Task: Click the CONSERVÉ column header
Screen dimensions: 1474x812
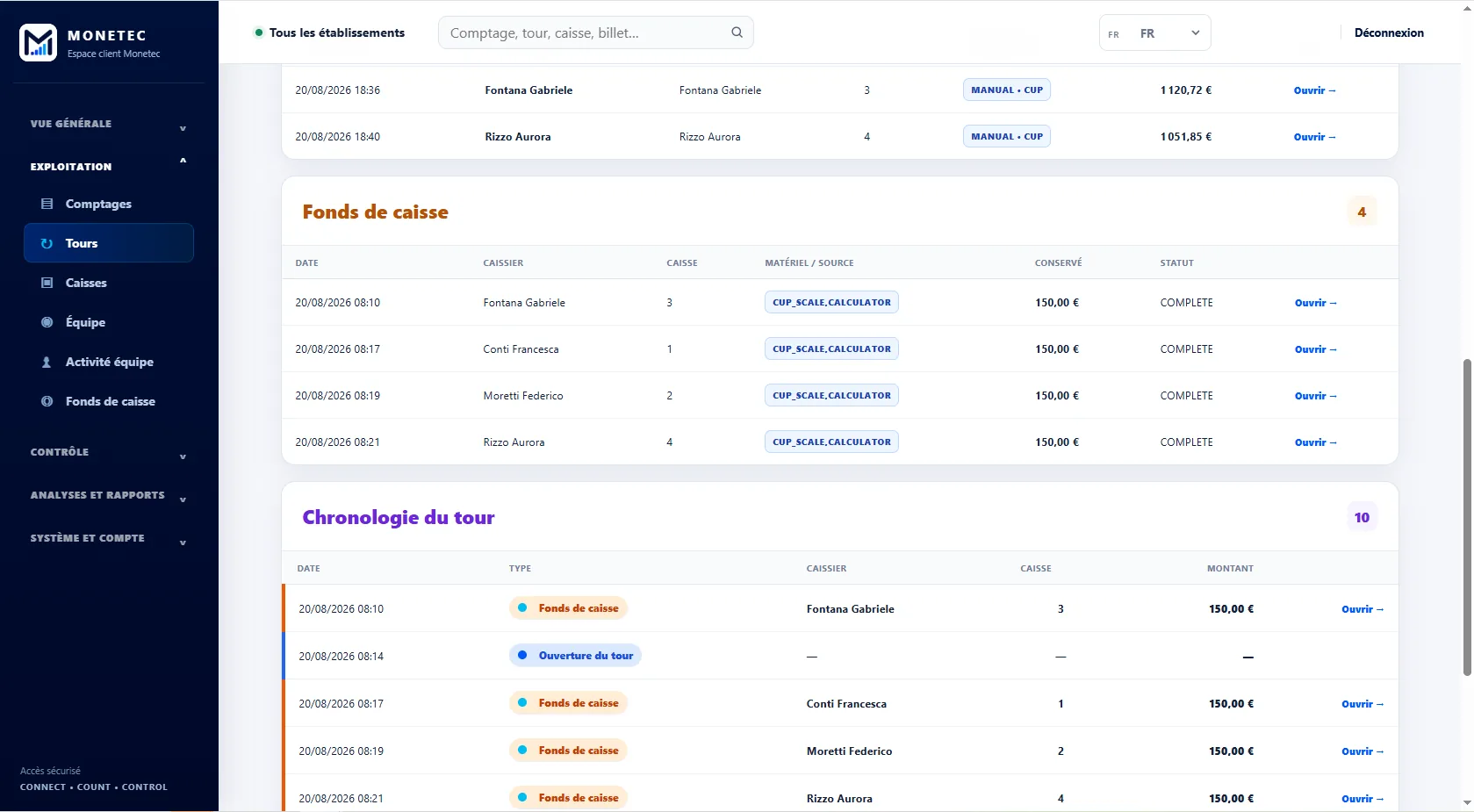Action: (1058, 262)
